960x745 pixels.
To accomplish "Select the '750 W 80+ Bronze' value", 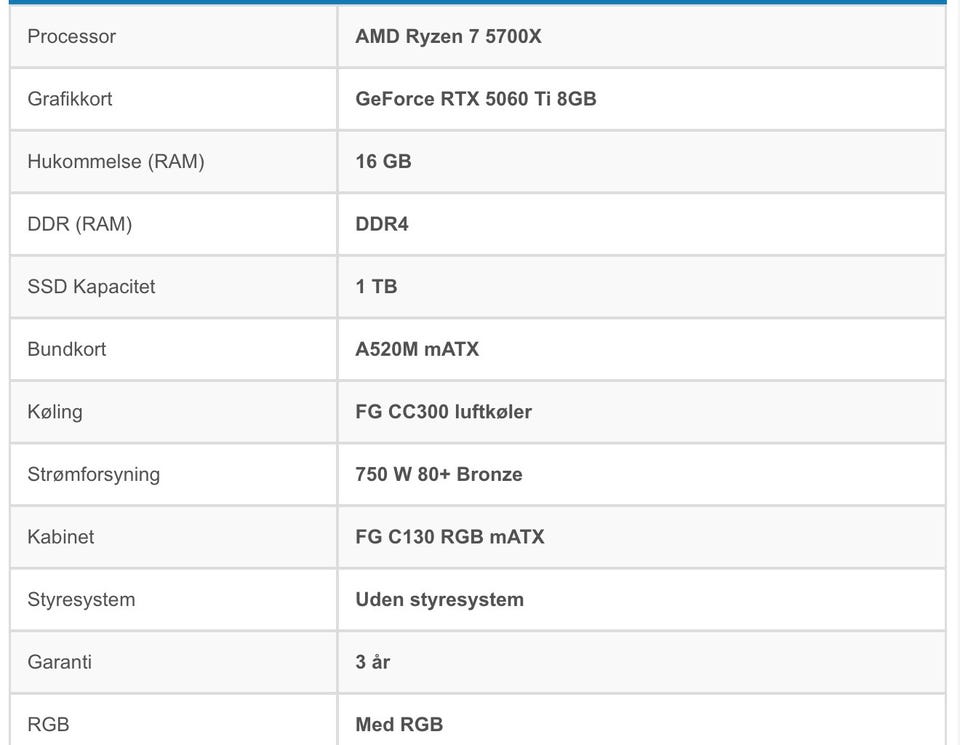I will coord(438,474).
